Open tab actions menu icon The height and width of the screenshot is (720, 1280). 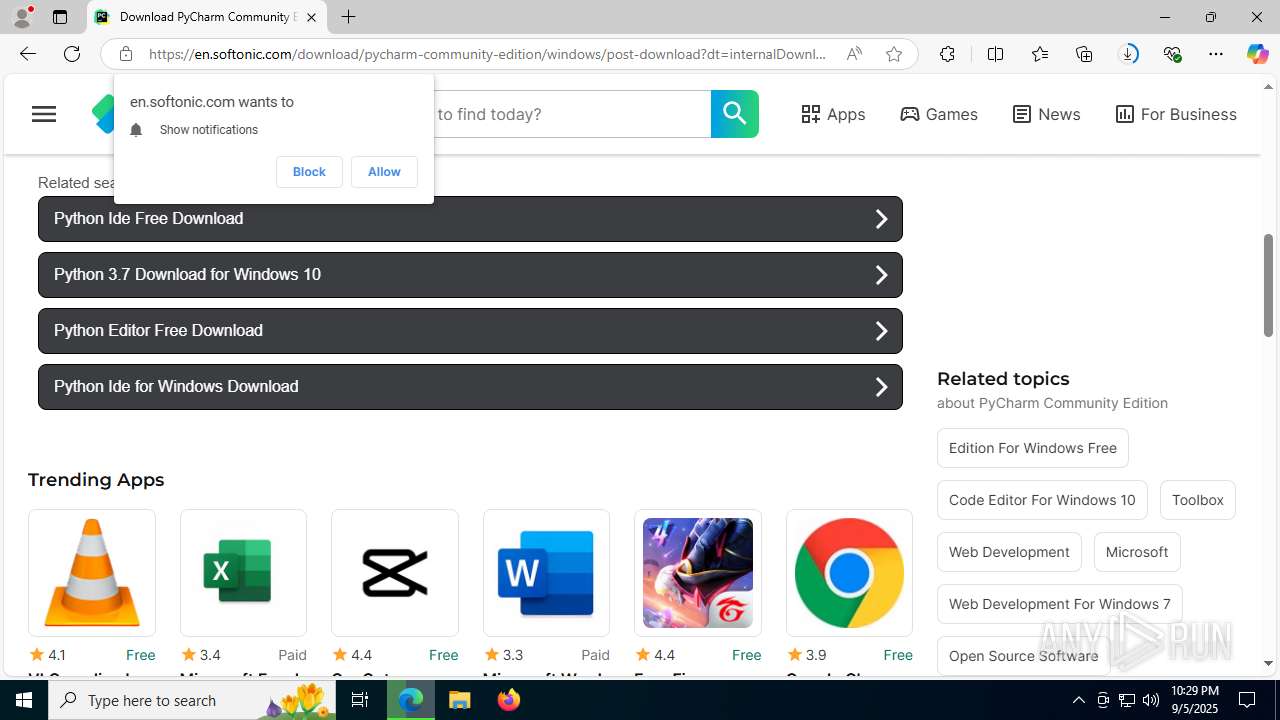pos(60,17)
